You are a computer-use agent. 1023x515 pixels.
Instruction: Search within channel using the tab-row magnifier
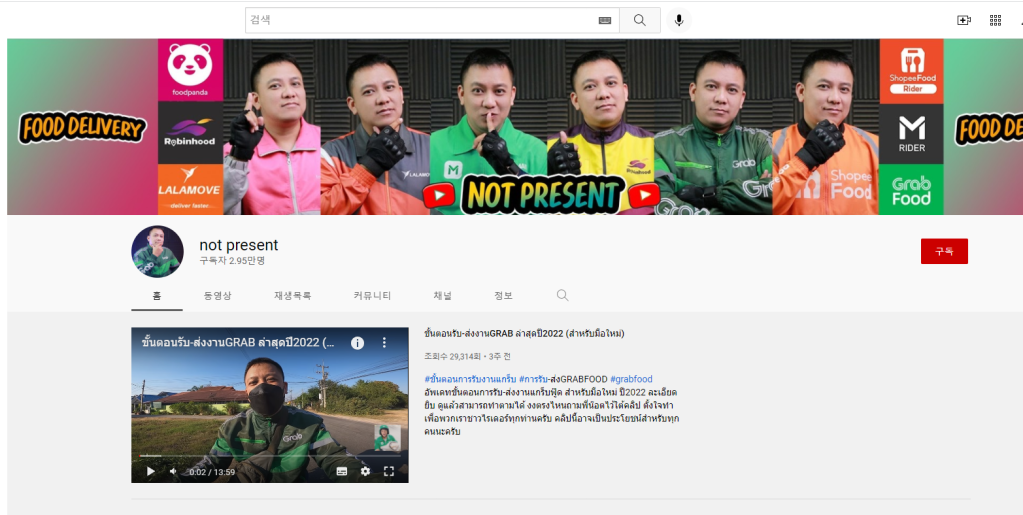[x=562, y=295]
